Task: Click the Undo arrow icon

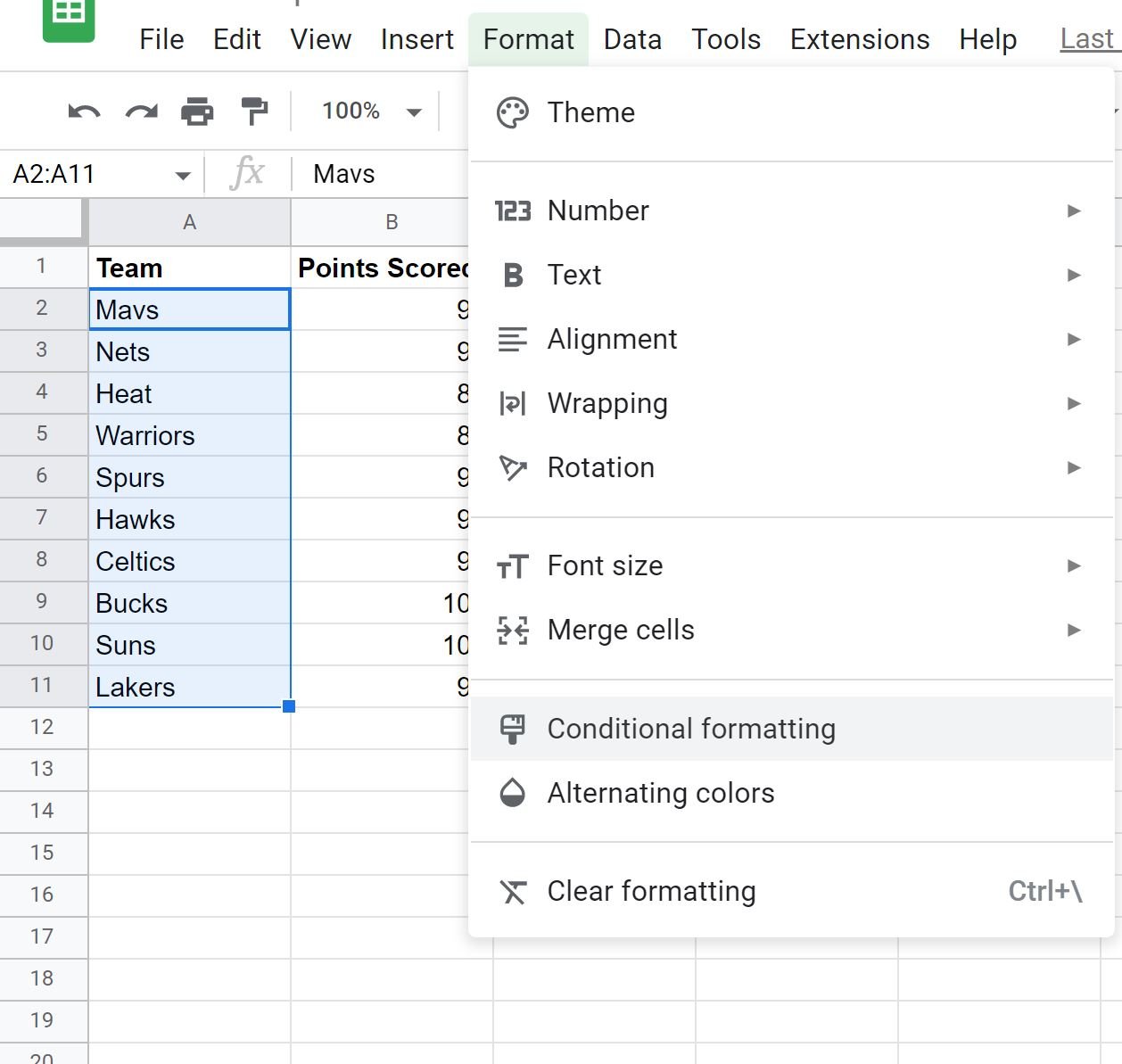Action: (85, 112)
